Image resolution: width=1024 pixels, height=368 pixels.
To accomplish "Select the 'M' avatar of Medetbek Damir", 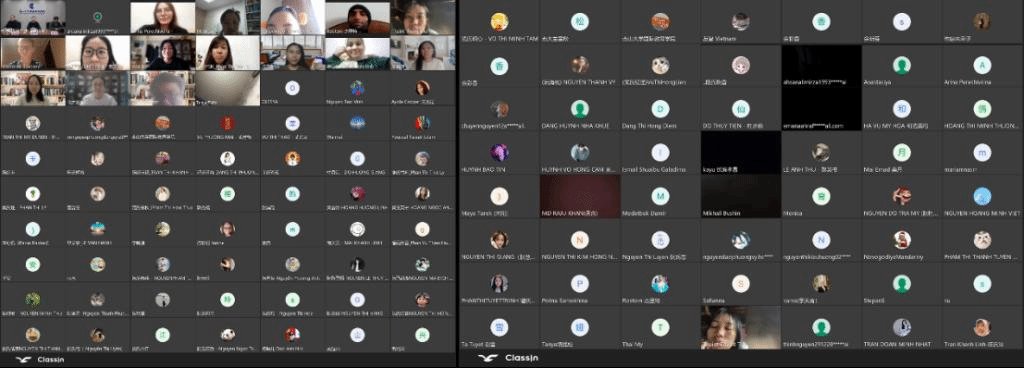I will click(660, 196).
